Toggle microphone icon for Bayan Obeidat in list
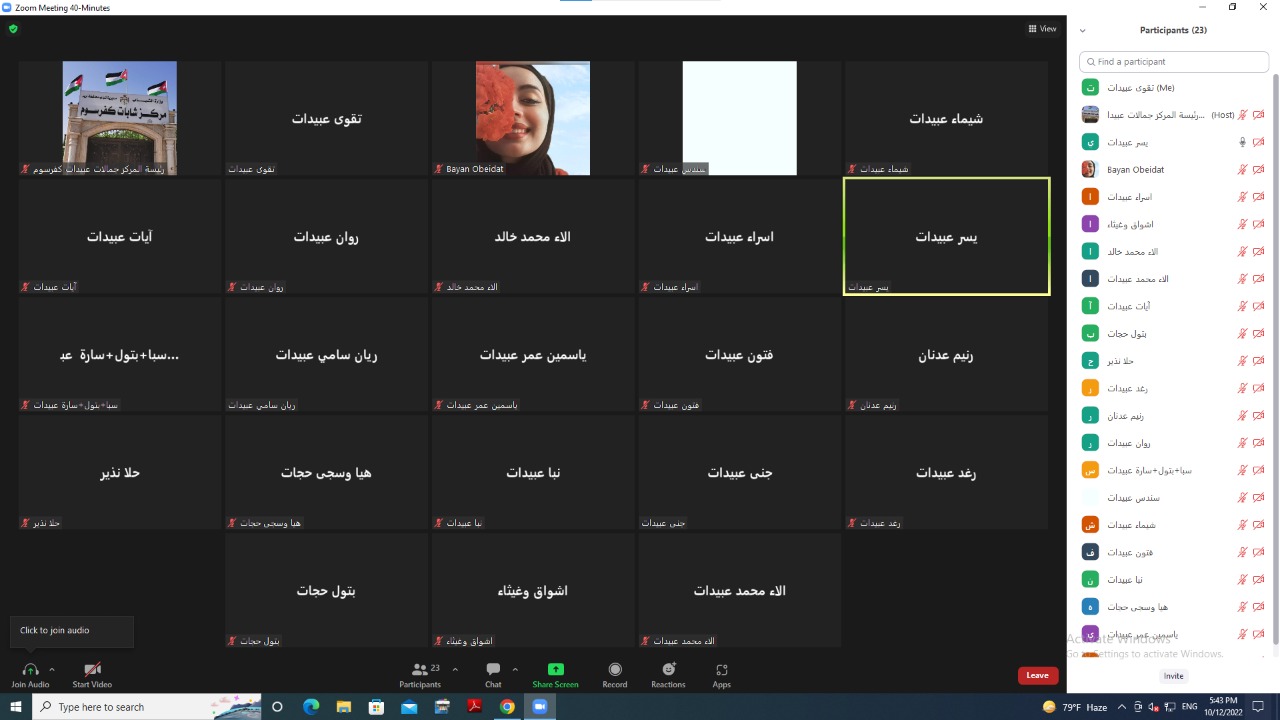 [x=1243, y=170]
